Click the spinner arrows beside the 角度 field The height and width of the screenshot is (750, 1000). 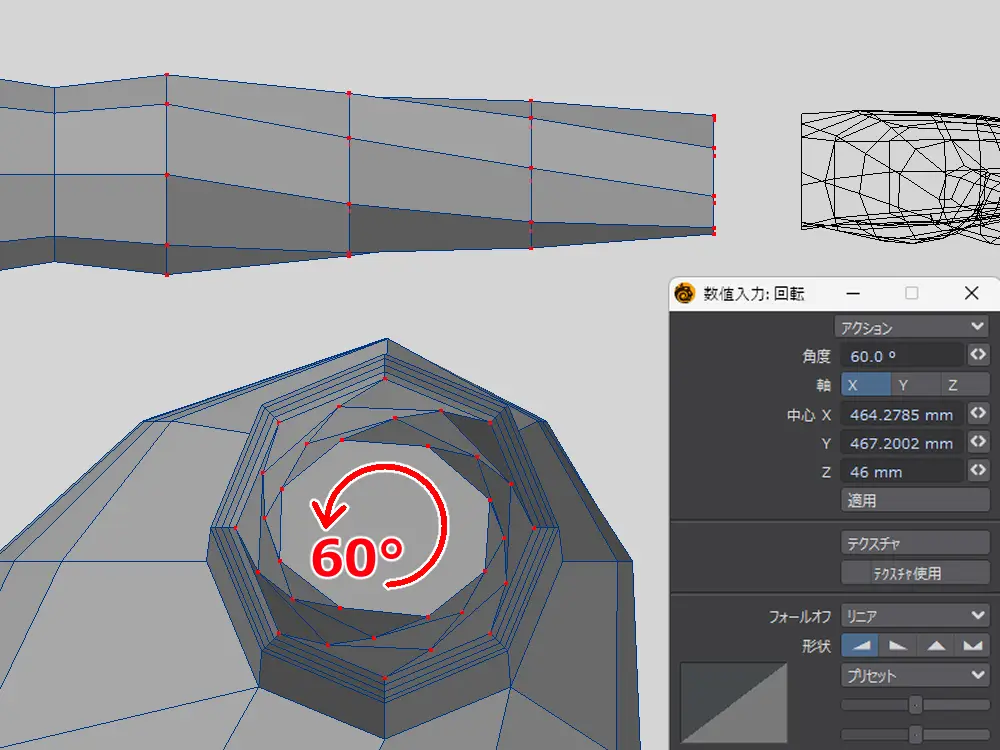coord(978,355)
